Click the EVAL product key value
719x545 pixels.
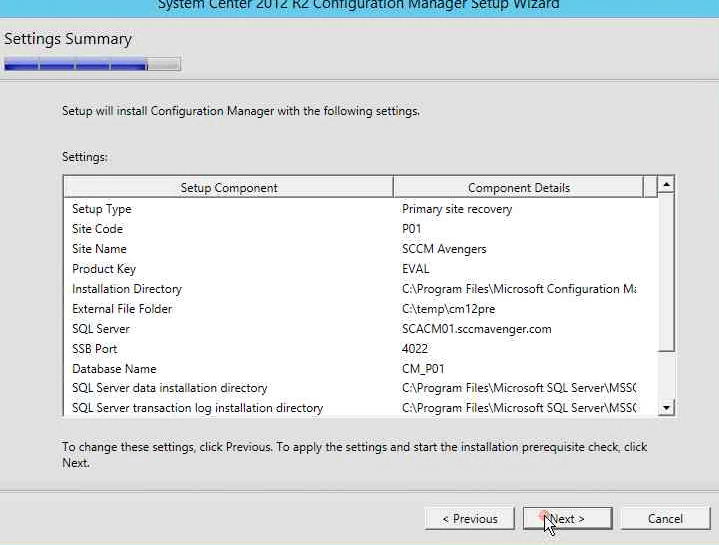point(415,269)
